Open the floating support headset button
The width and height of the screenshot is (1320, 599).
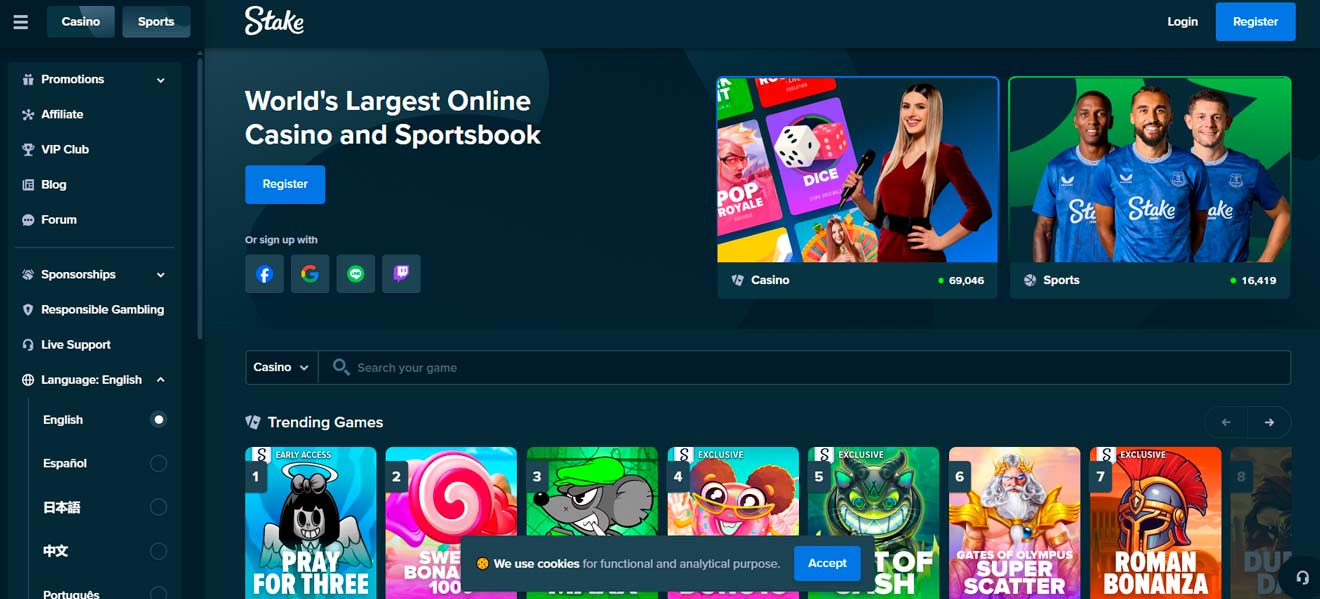1302,577
